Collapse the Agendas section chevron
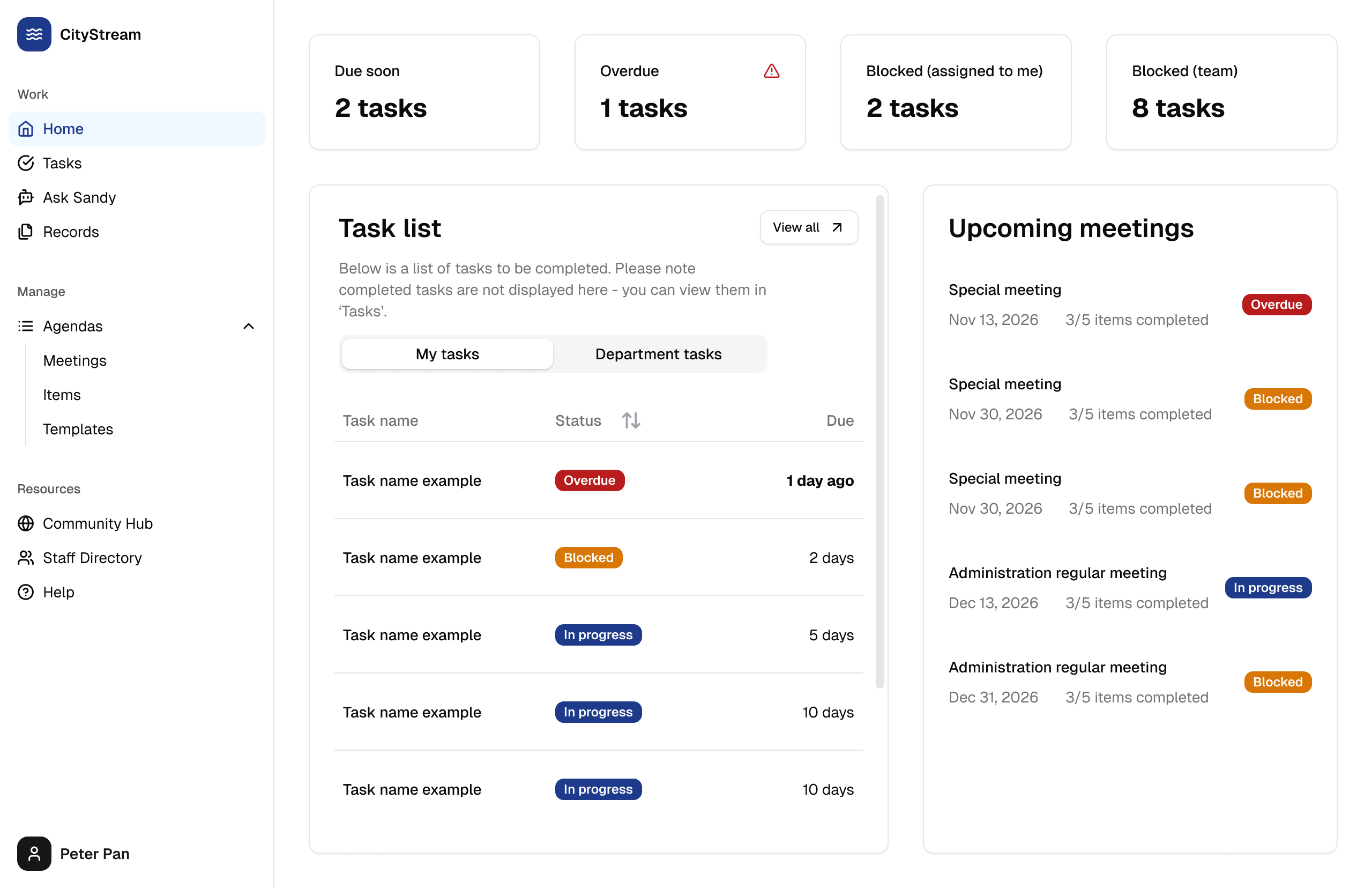Screen dimensions: 1372x888 click(248, 327)
